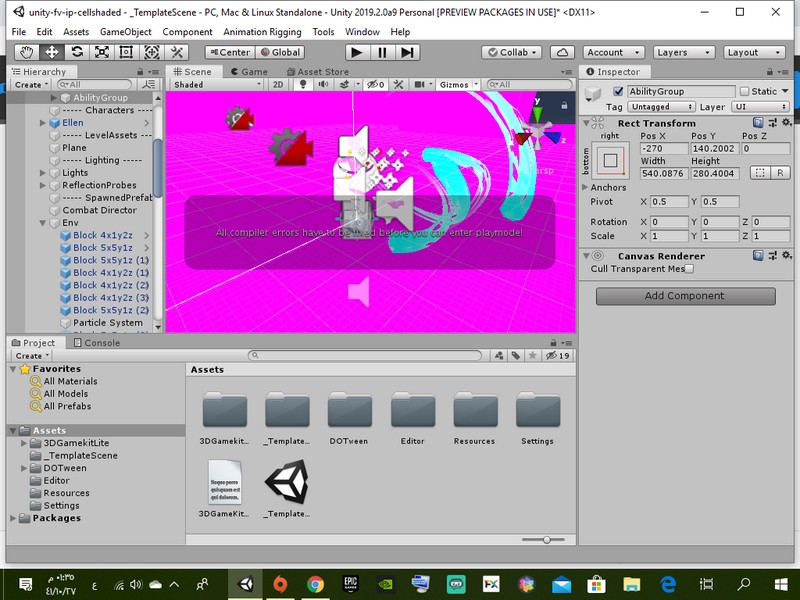This screenshot has width=800, height=600.
Task: Click the Step frame button
Action: (407, 52)
